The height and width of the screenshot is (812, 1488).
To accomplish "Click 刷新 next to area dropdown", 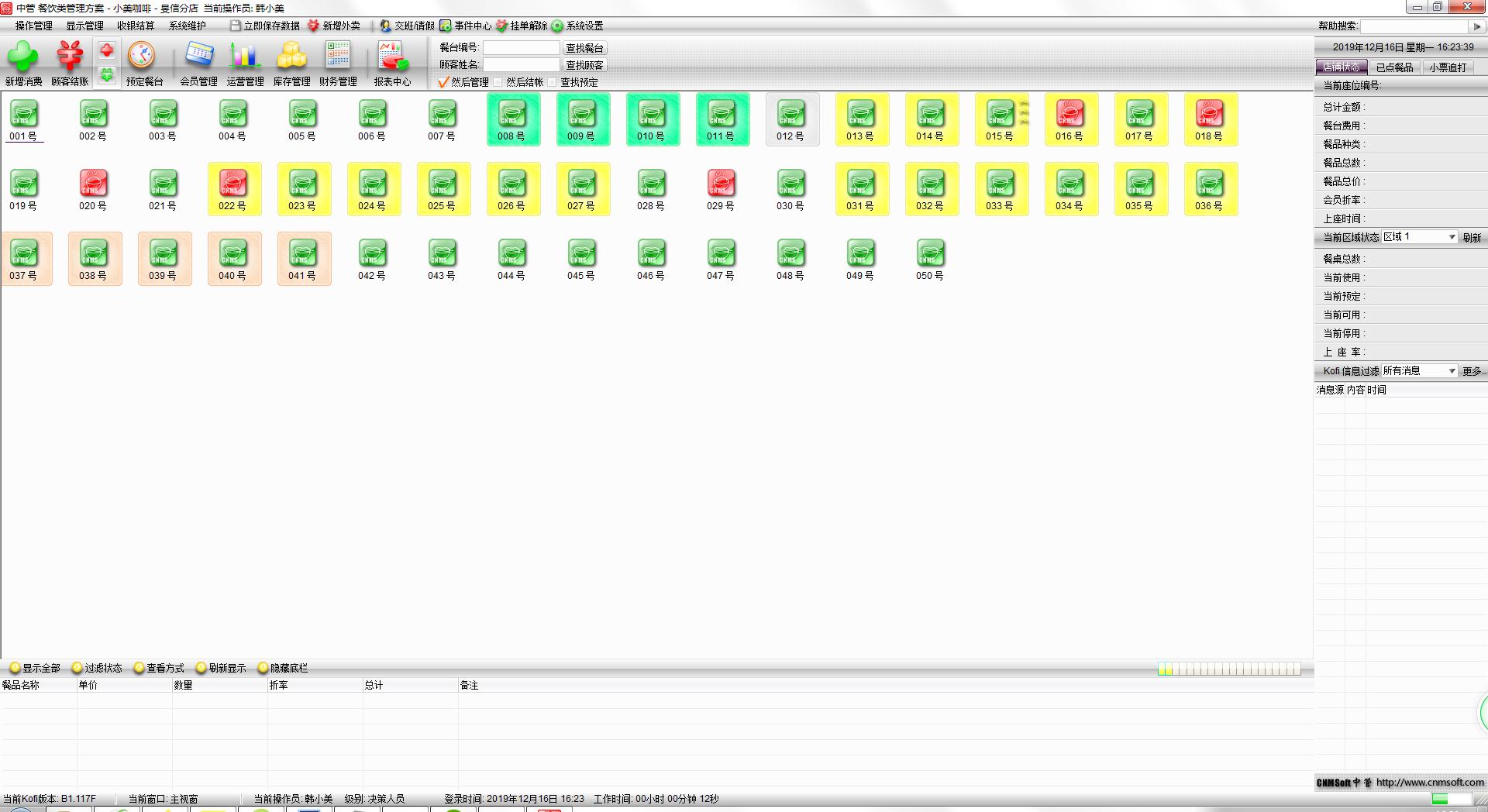I will click(x=1472, y=238).
